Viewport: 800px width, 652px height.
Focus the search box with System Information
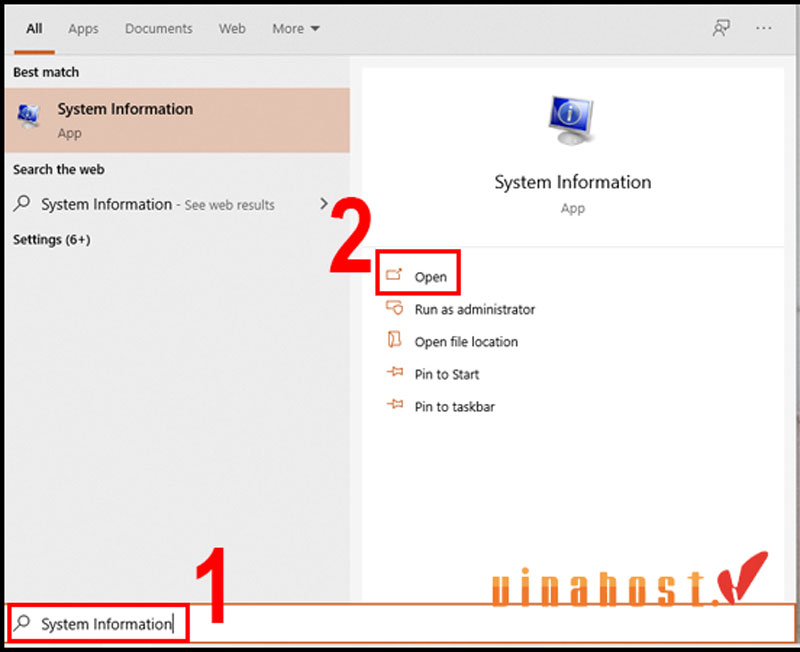pos(400,623)
